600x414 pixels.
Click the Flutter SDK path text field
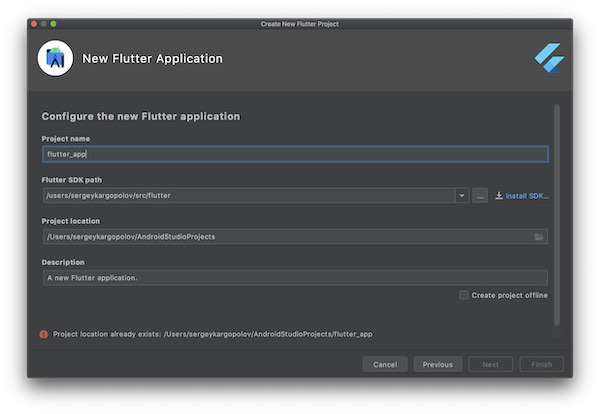249,196
